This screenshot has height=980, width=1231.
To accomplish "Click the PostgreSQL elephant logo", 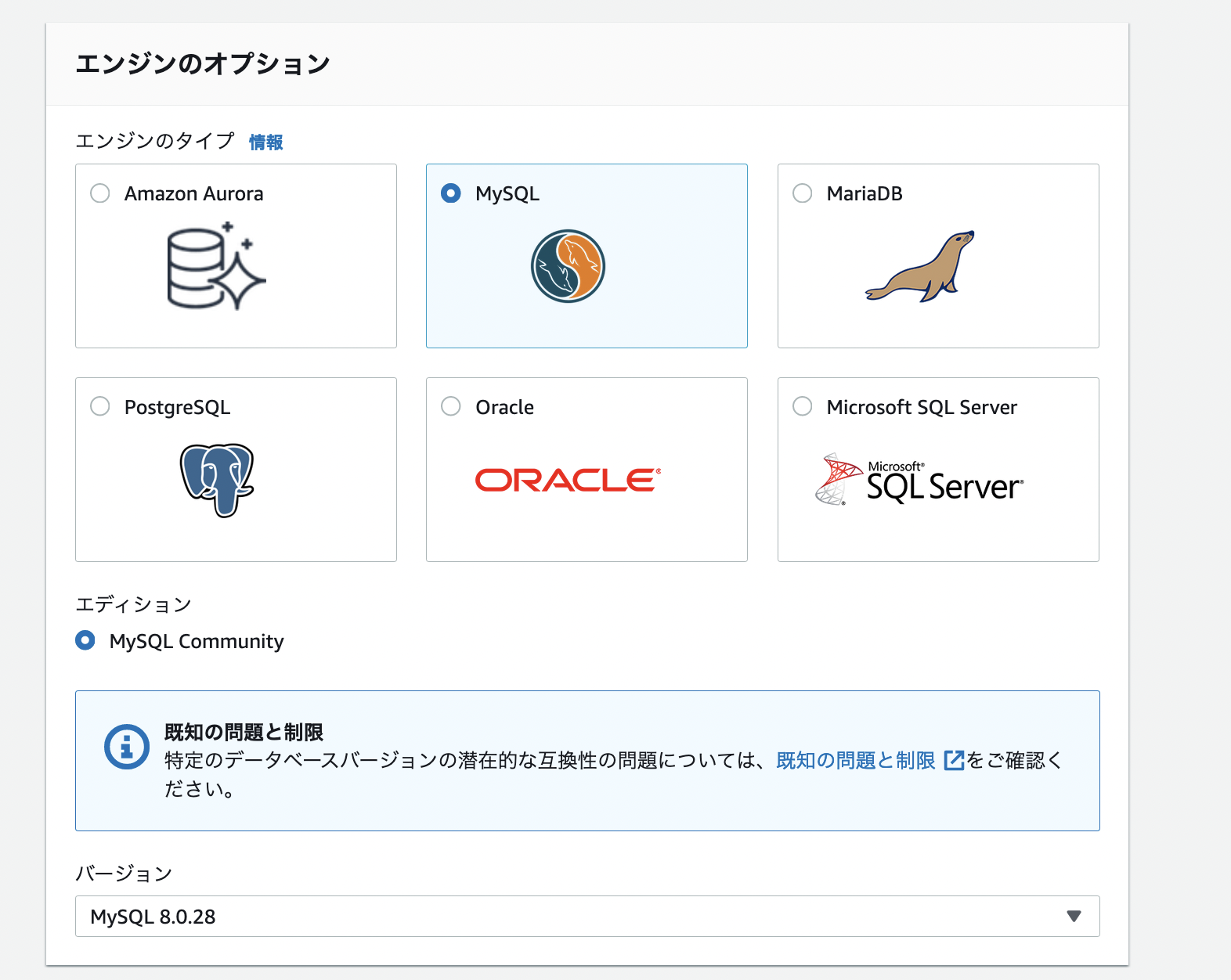I will (217, 480).
